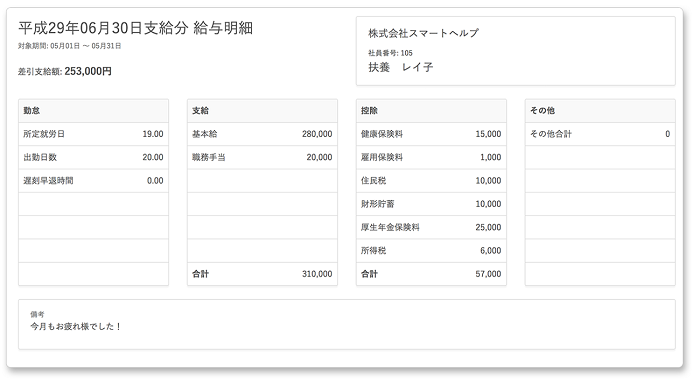Select the 健康保険料 row label
Image resolution: width=693 pixels, height=380 pixels.
tap(382, 134)
